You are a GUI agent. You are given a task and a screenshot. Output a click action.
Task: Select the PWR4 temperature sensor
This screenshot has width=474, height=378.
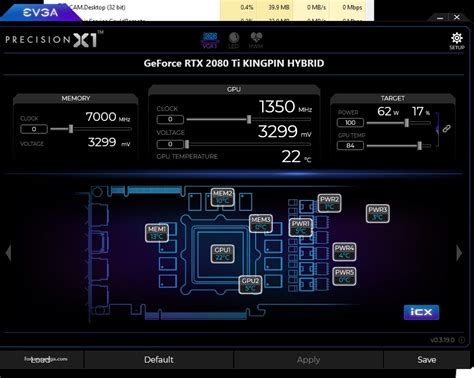pos(344,252)
